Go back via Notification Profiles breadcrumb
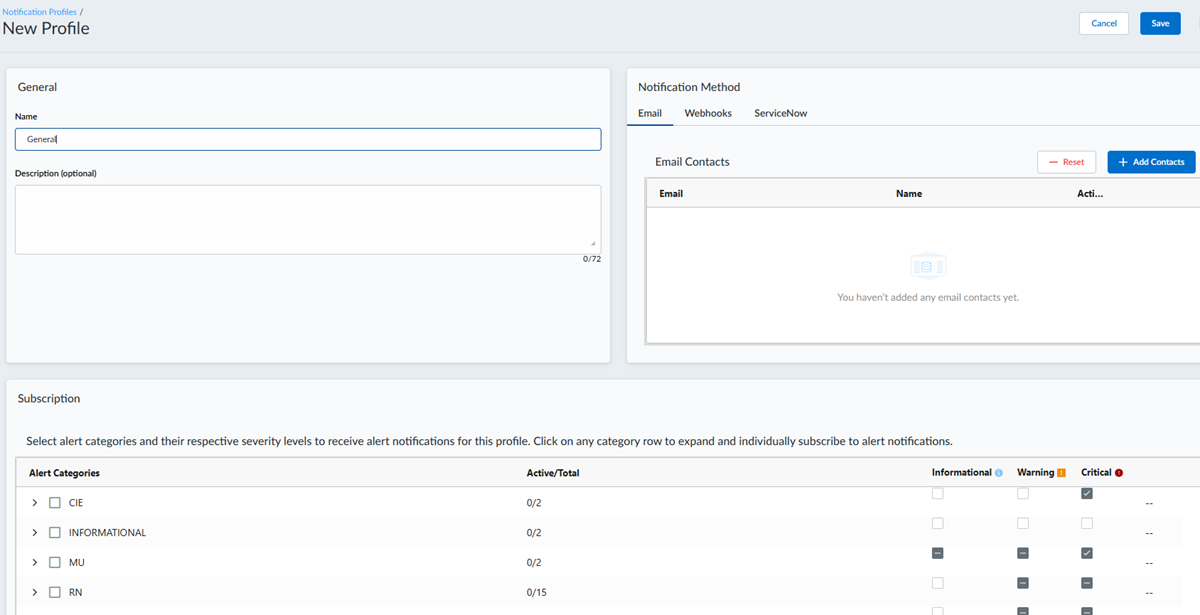 [40, 11]
